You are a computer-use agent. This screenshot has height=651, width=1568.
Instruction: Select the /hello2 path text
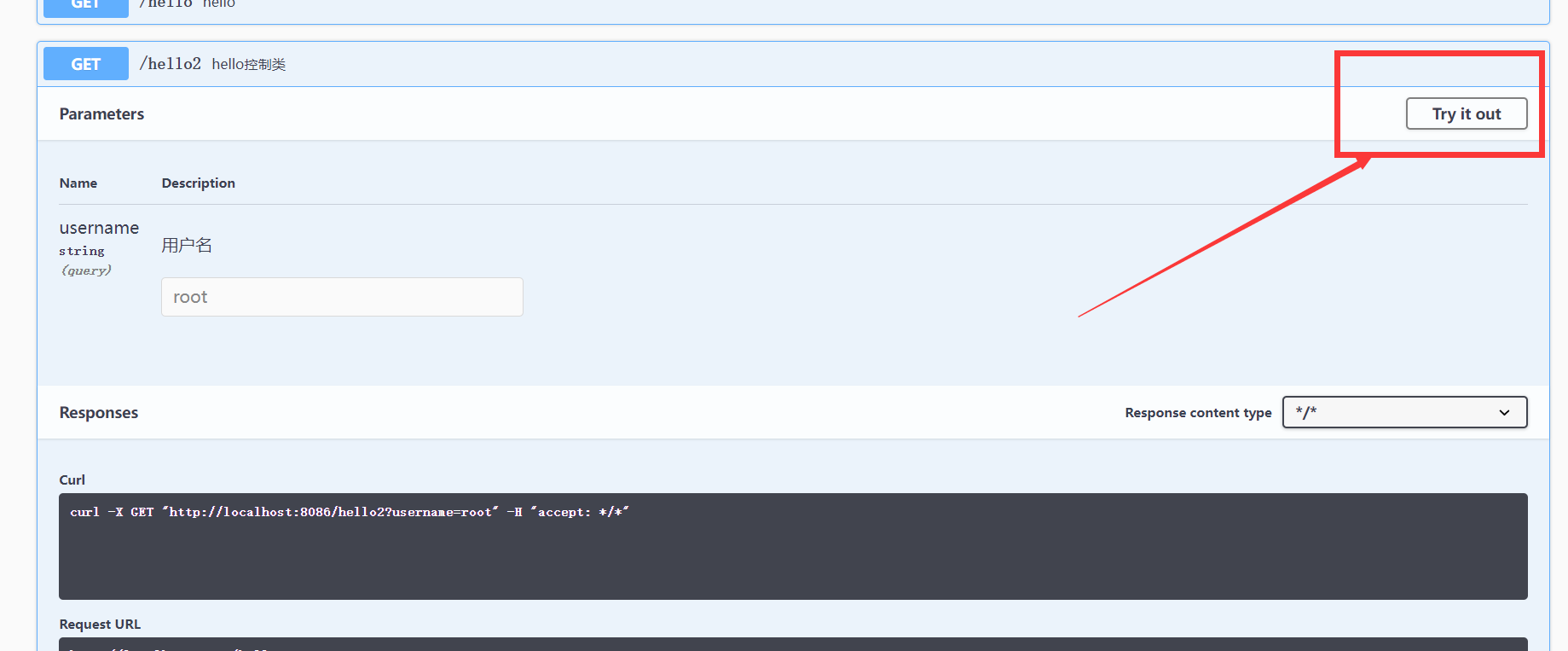(x=171, y=64)
